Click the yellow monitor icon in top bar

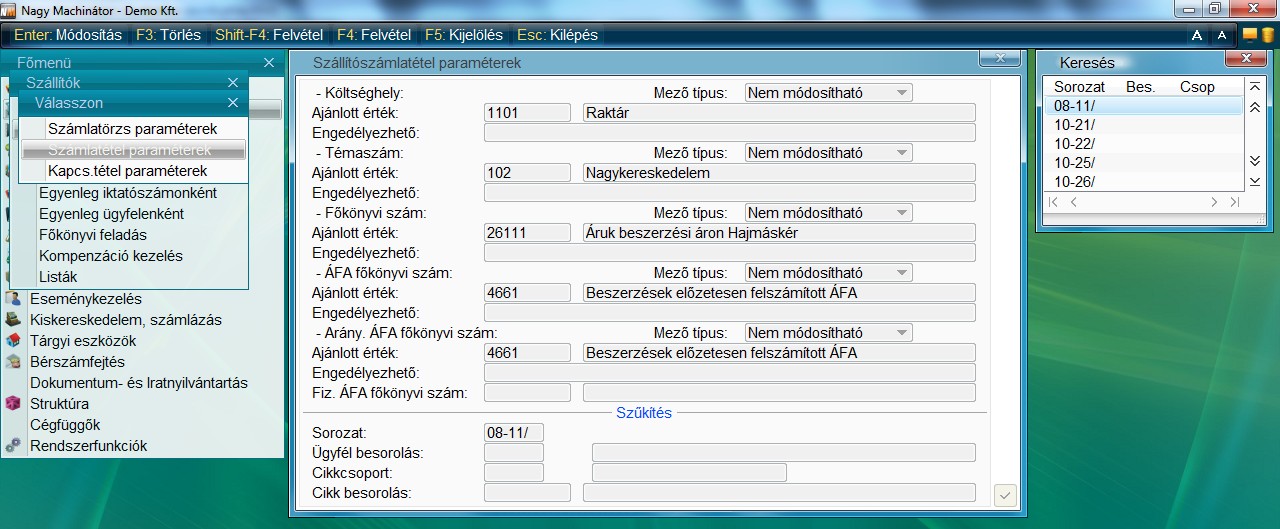pos(1250,35)
